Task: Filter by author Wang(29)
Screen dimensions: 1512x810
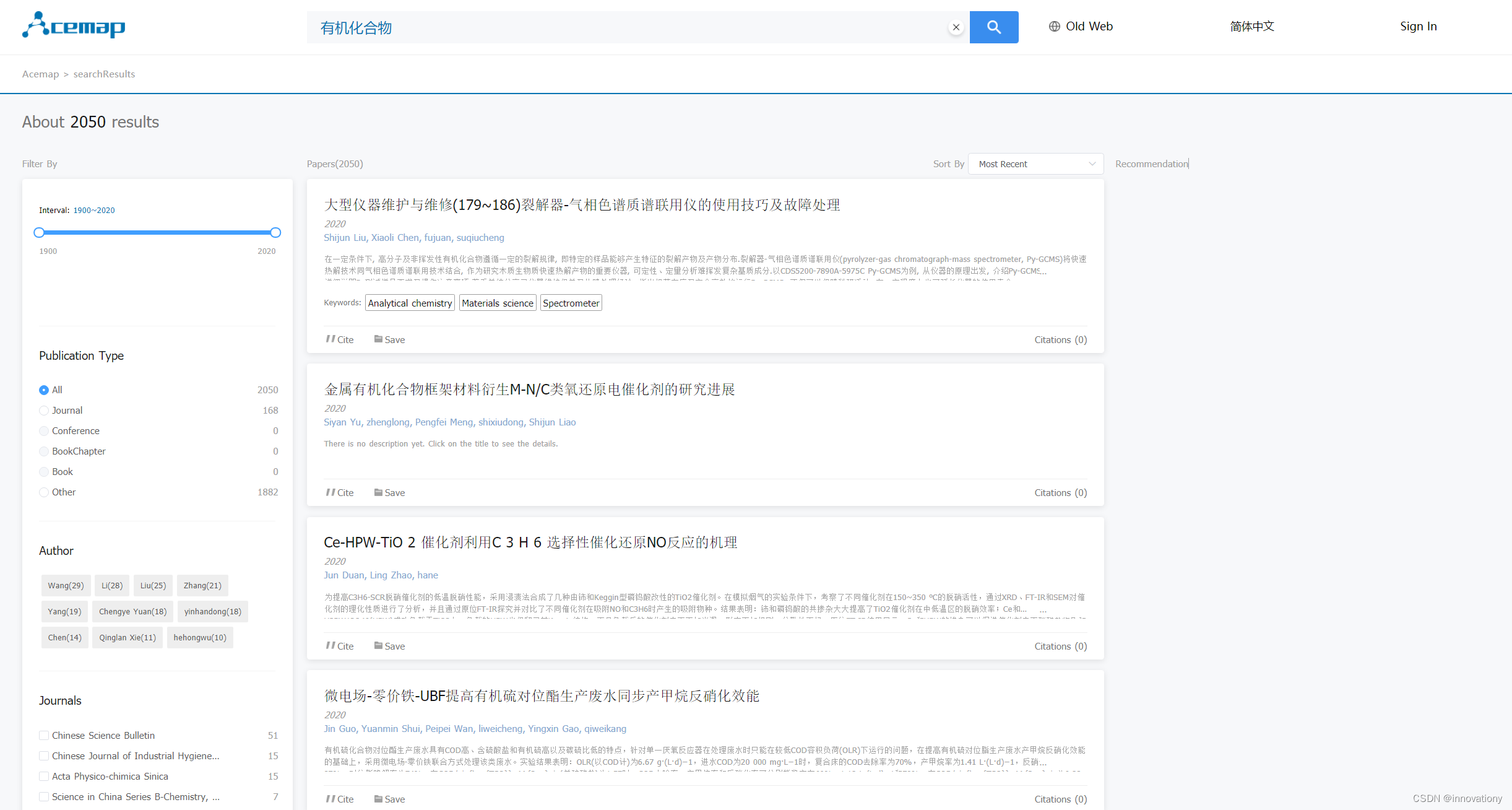Action: 66,586
